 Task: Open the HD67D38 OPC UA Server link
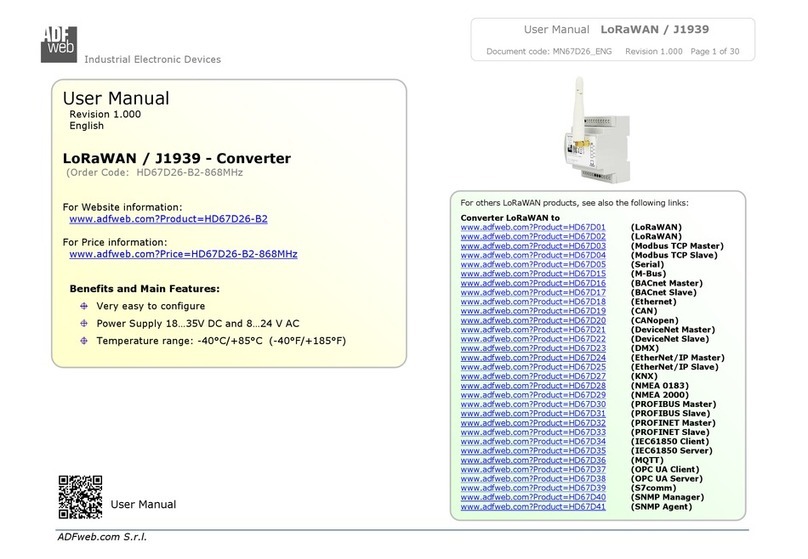(533, 479)
